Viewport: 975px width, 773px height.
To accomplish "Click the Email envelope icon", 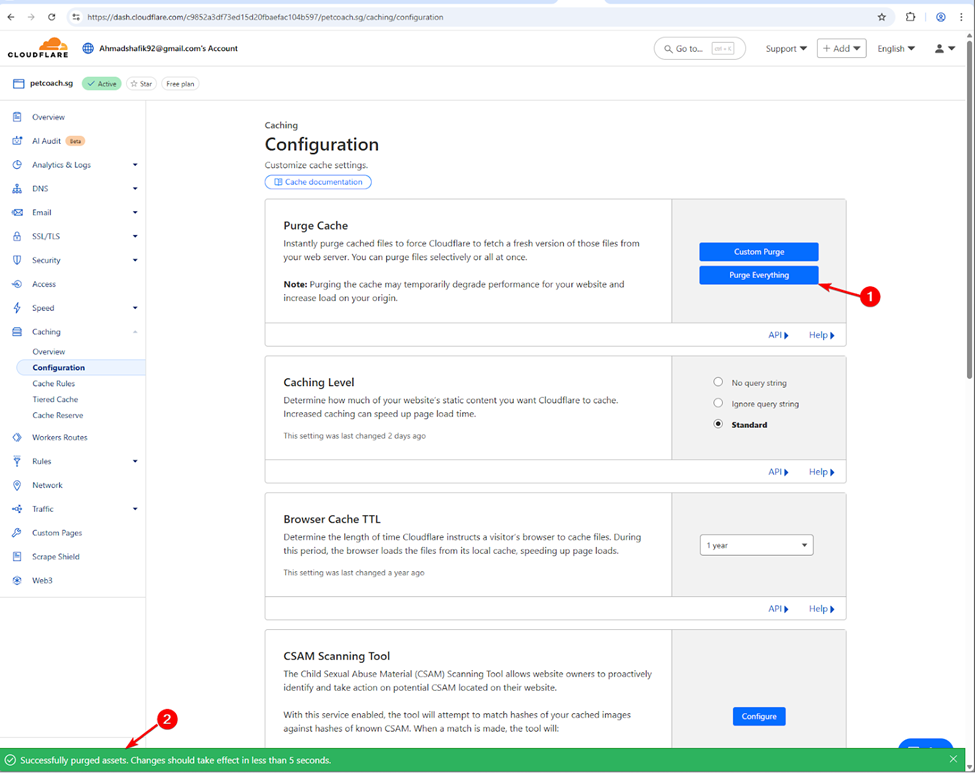I will click(x=17, y=212).
